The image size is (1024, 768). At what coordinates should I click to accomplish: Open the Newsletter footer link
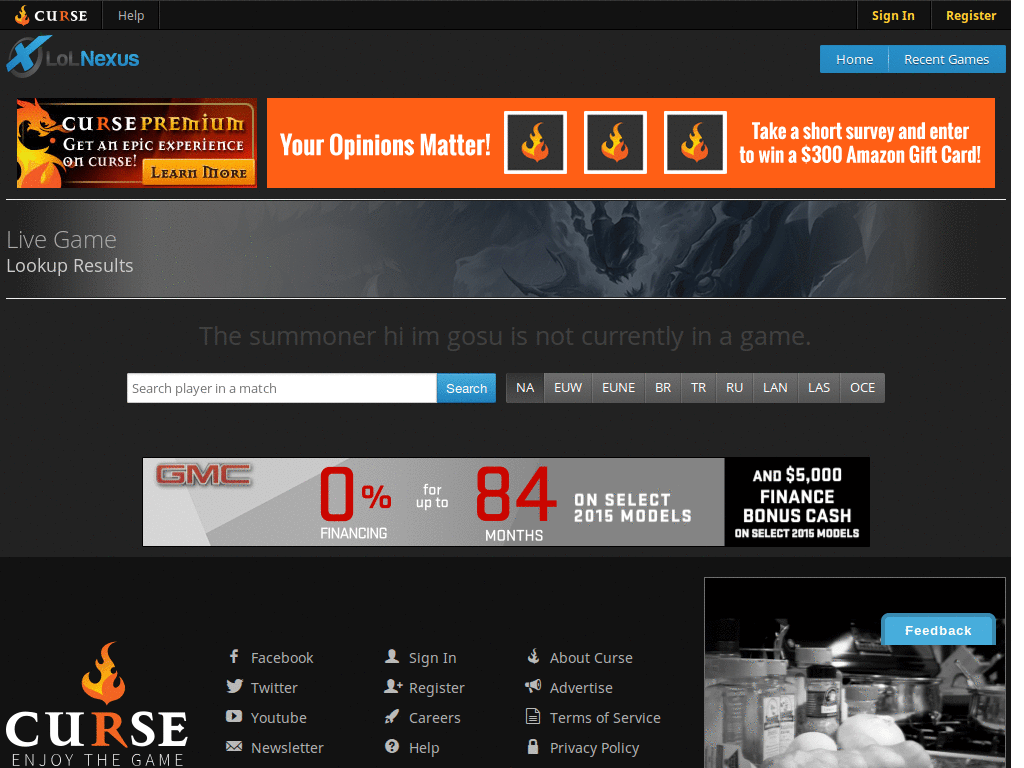287,748
